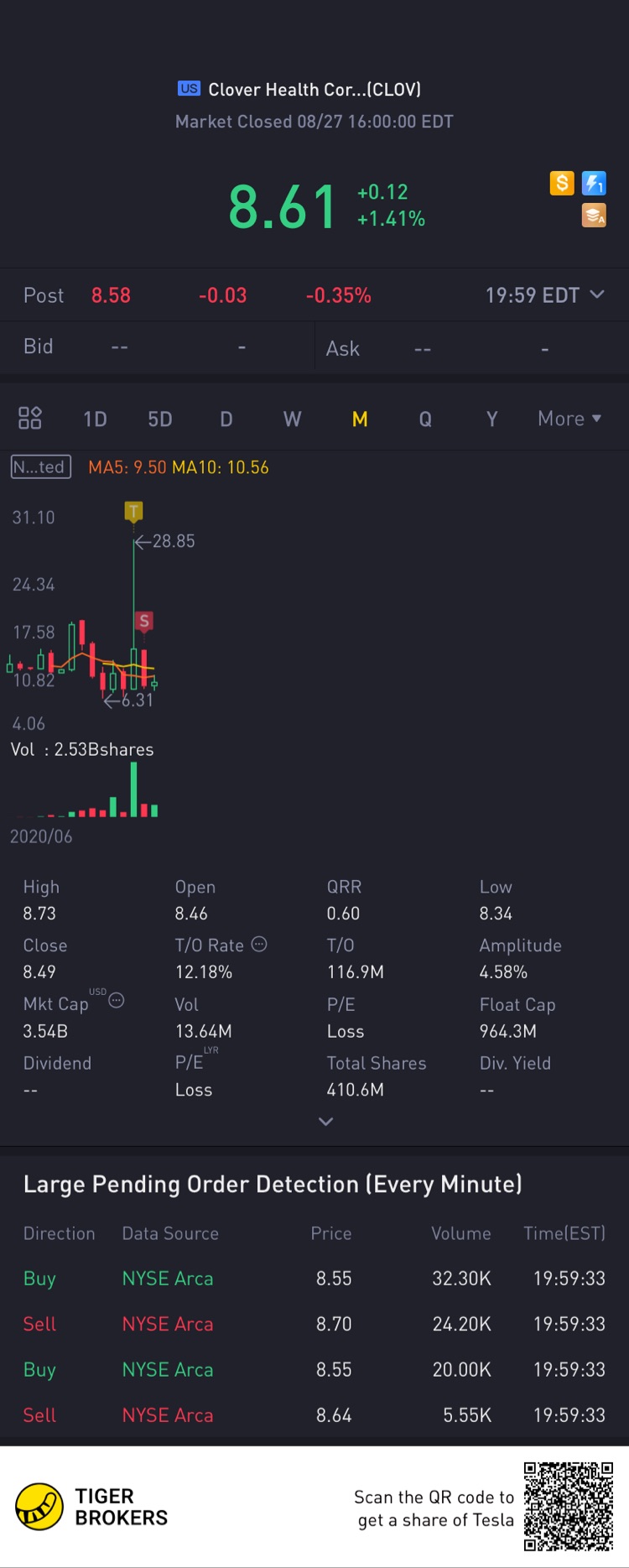
Task: Switch to the 1D chart tab
Action: pyautogui.click(x=95, y=419)
